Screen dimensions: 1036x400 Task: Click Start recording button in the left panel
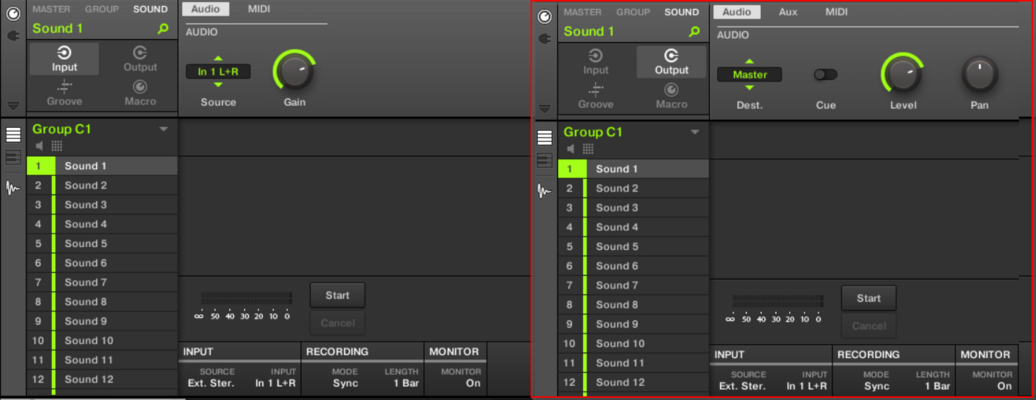coord(337,296)
